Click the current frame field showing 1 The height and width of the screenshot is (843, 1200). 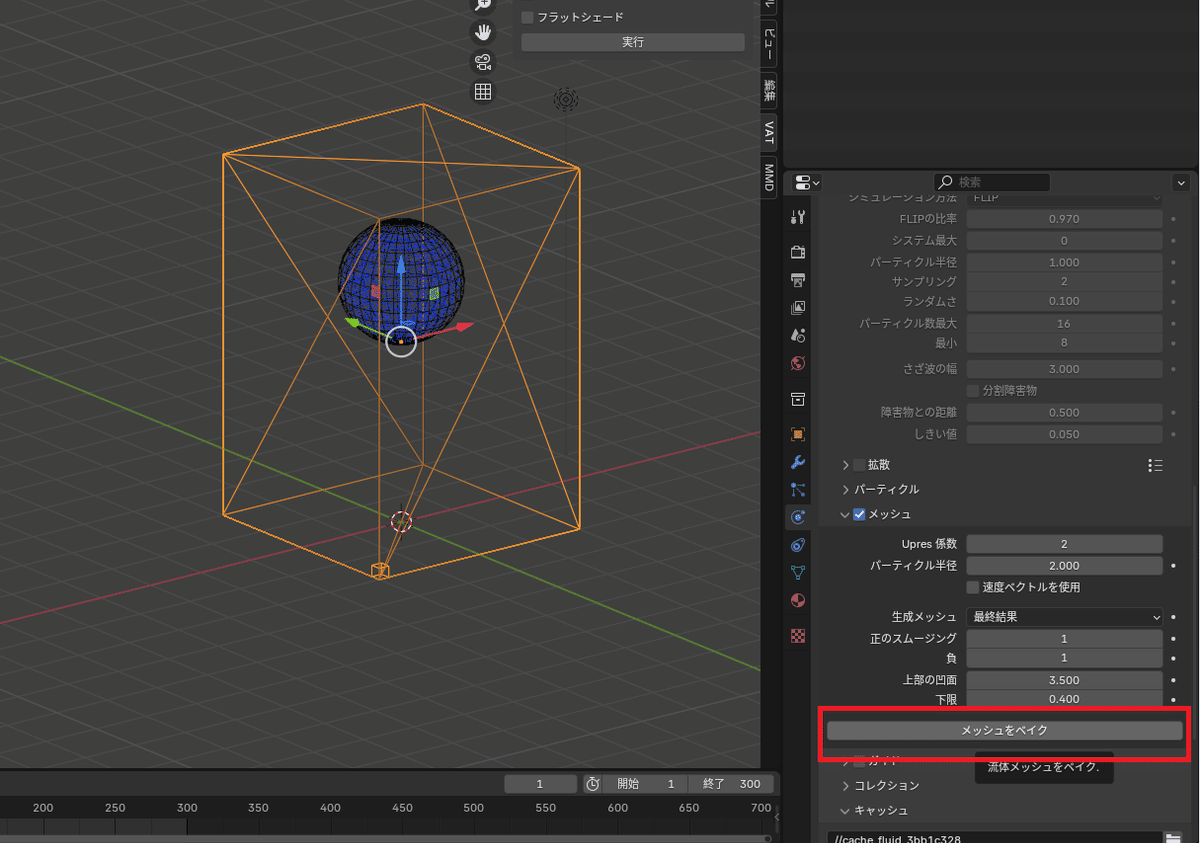pyautogui.click(x=540, y=784)
